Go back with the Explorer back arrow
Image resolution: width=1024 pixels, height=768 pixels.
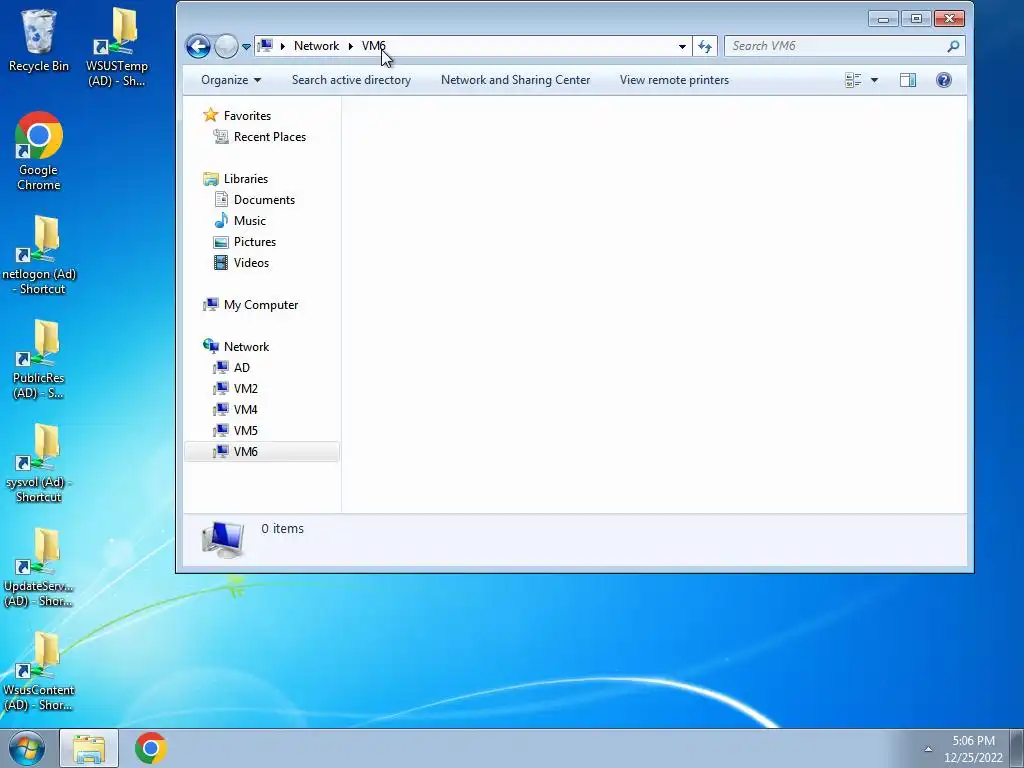(198, 46)
